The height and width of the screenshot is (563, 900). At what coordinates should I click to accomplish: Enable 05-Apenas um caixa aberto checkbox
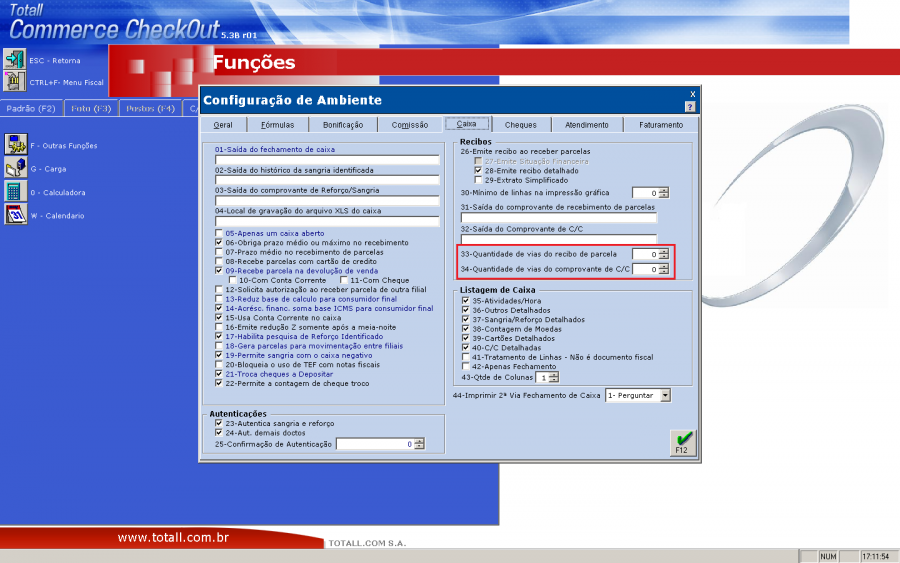219,232
